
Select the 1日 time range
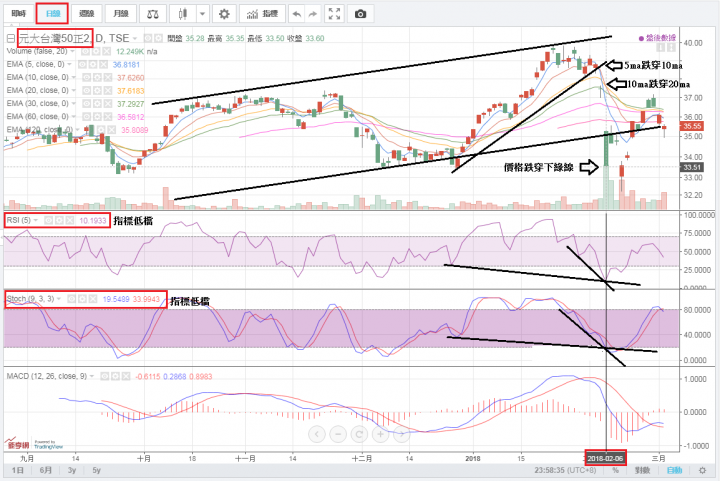click(x=17, y=470)
